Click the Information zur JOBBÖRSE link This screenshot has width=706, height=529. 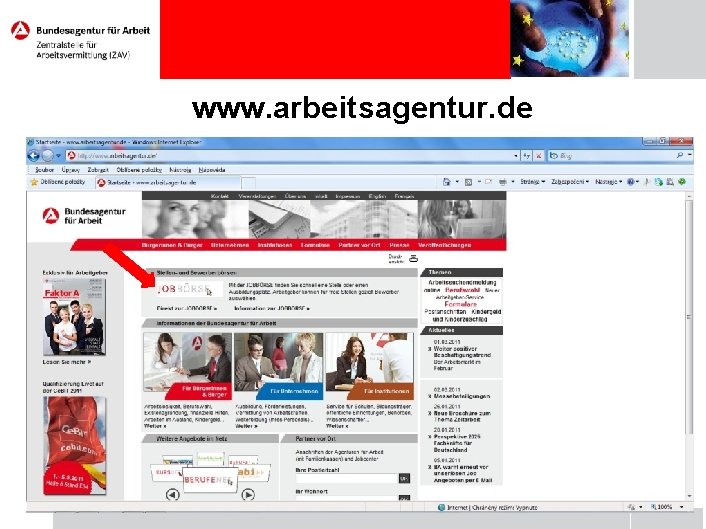[x=272, y=309]
